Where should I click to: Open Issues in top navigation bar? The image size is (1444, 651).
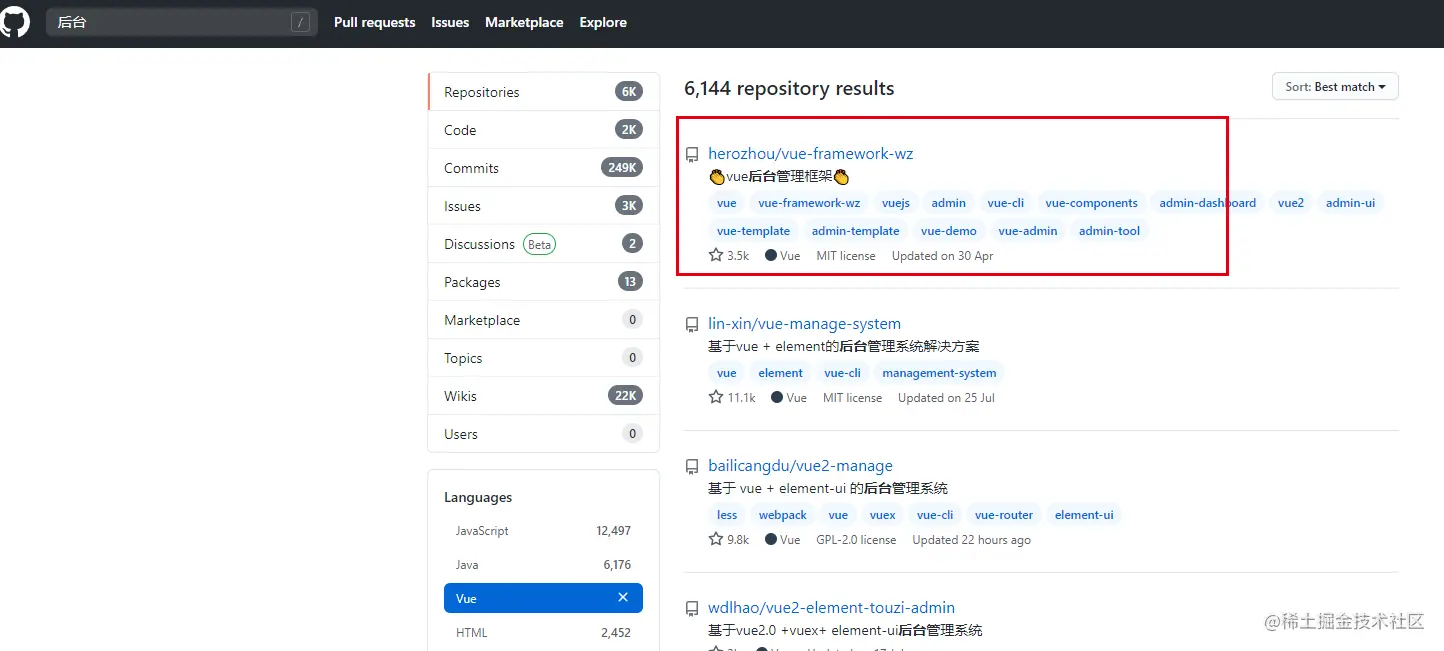[450, 22]
